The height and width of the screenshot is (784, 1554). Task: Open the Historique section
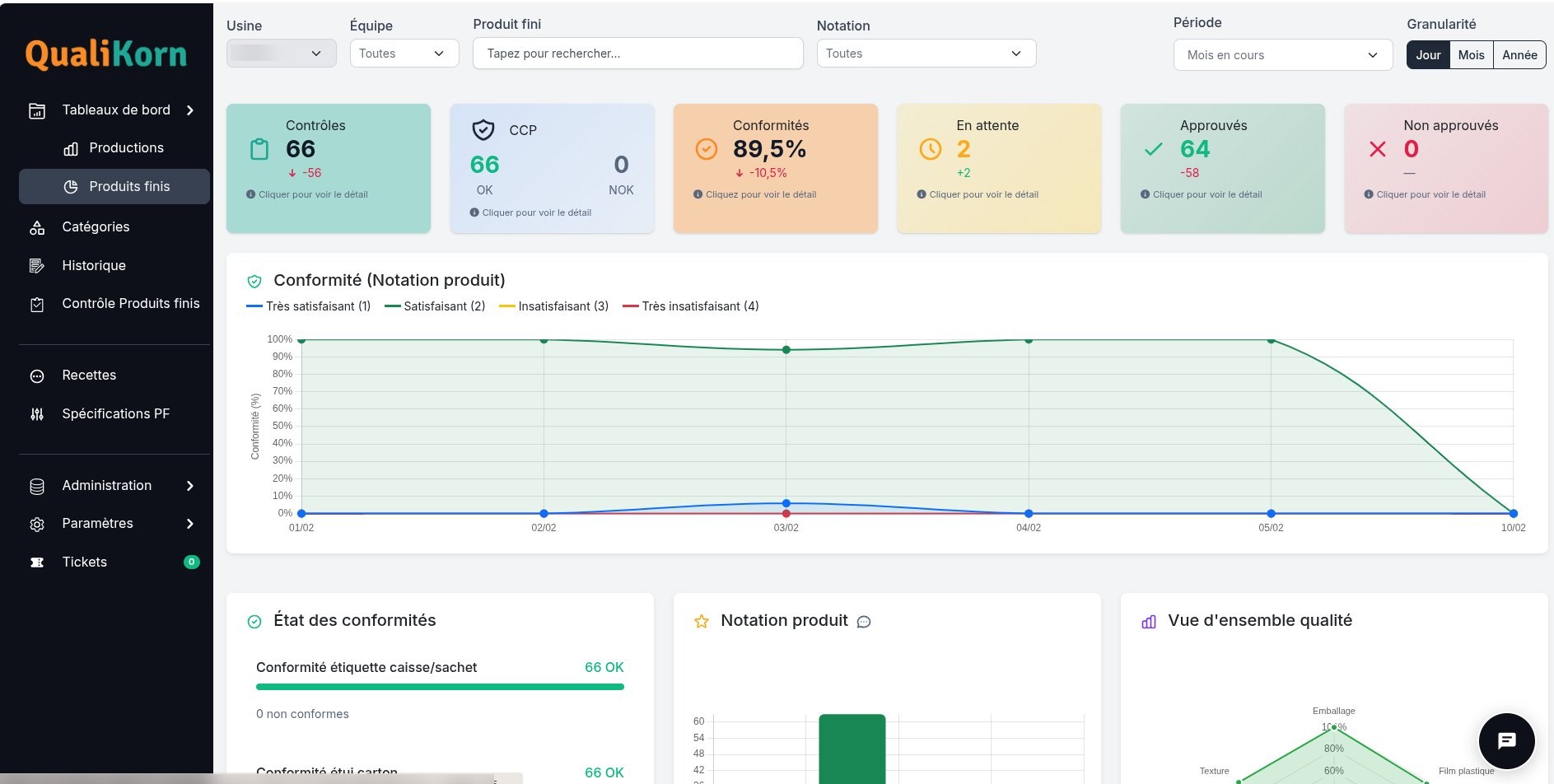pos(93,265)
